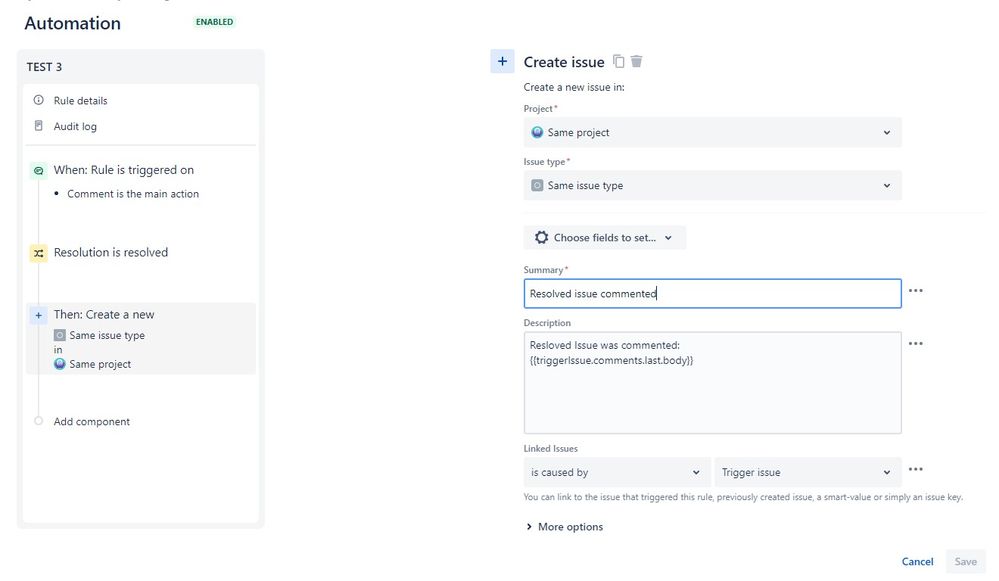Open Audit log in the sidebar
Viewport: 999px width, 581px height.
click(75, 126)
